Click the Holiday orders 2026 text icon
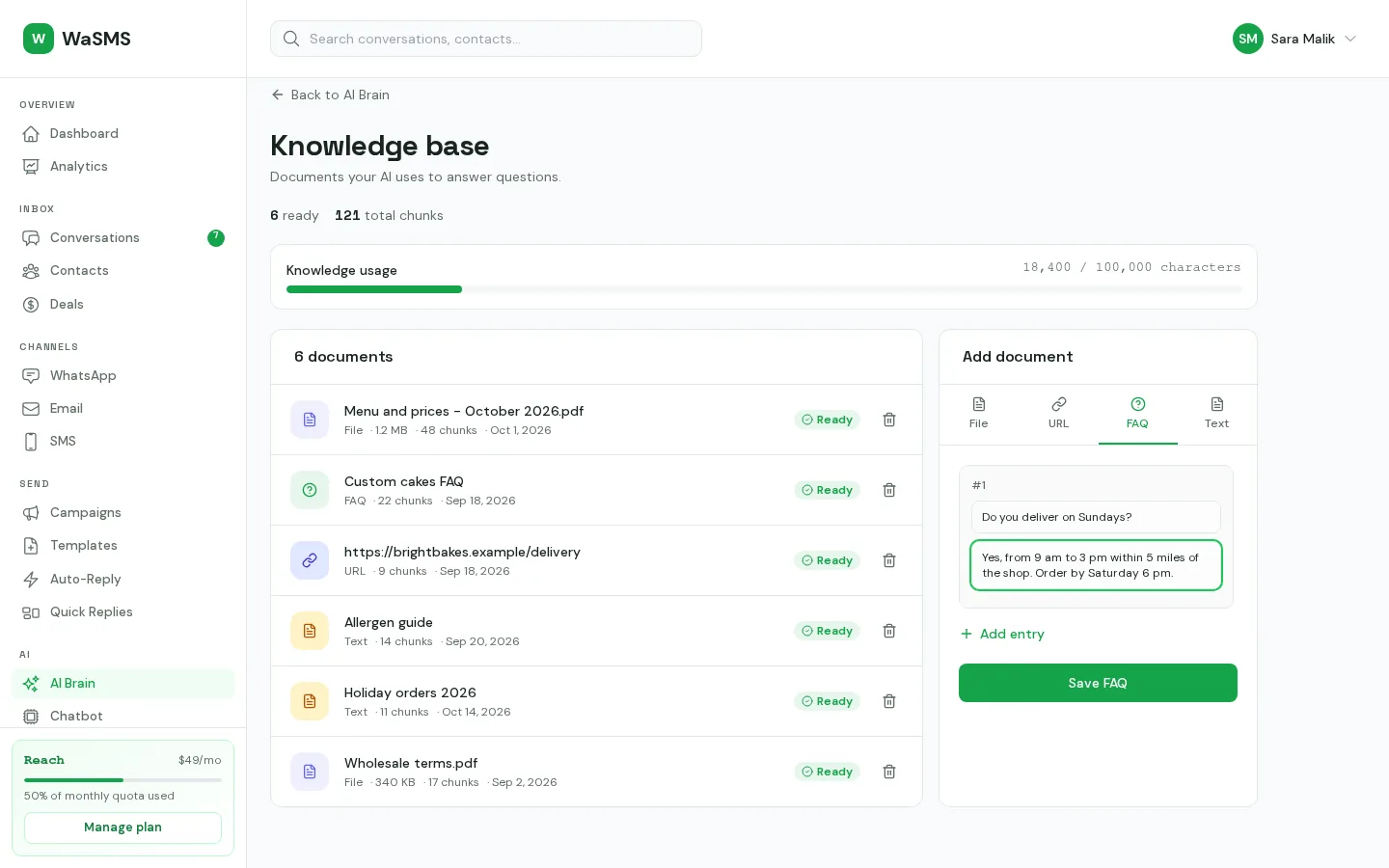 [x=310, y=701]
